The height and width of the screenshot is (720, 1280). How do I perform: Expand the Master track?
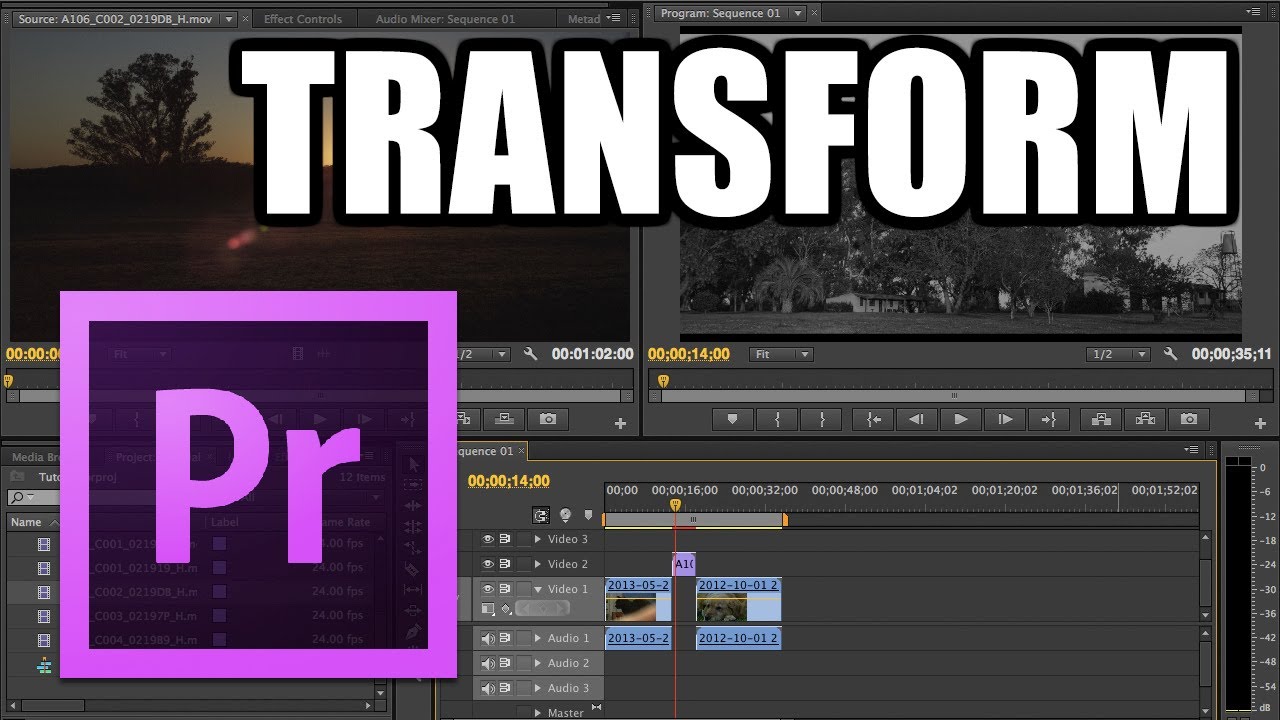[x=537, y=713]
